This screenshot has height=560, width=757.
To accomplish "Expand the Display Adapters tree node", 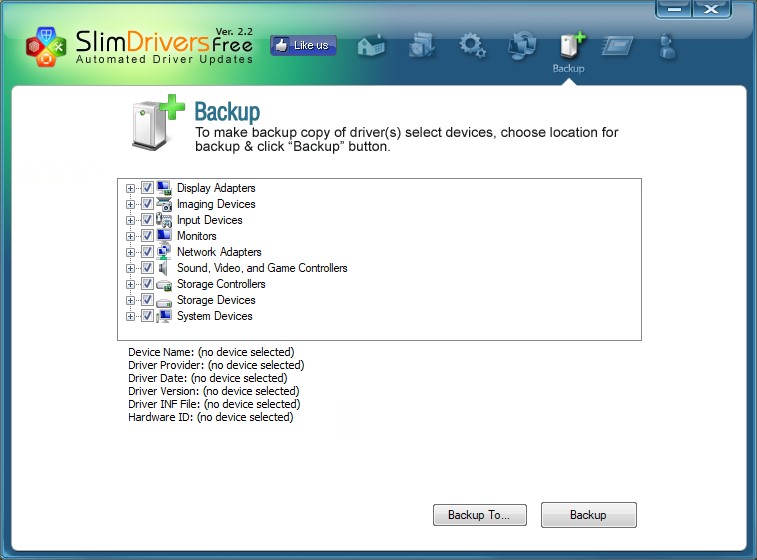I will pos(130,188).
